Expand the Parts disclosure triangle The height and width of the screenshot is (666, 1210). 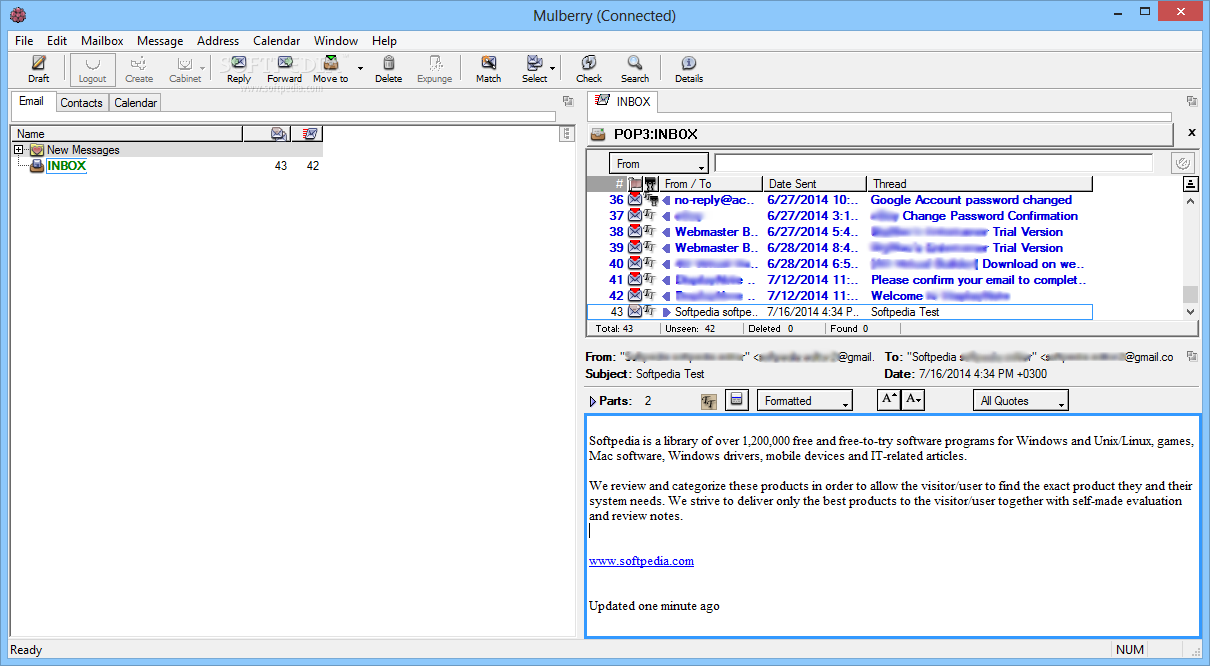point(593,401)
